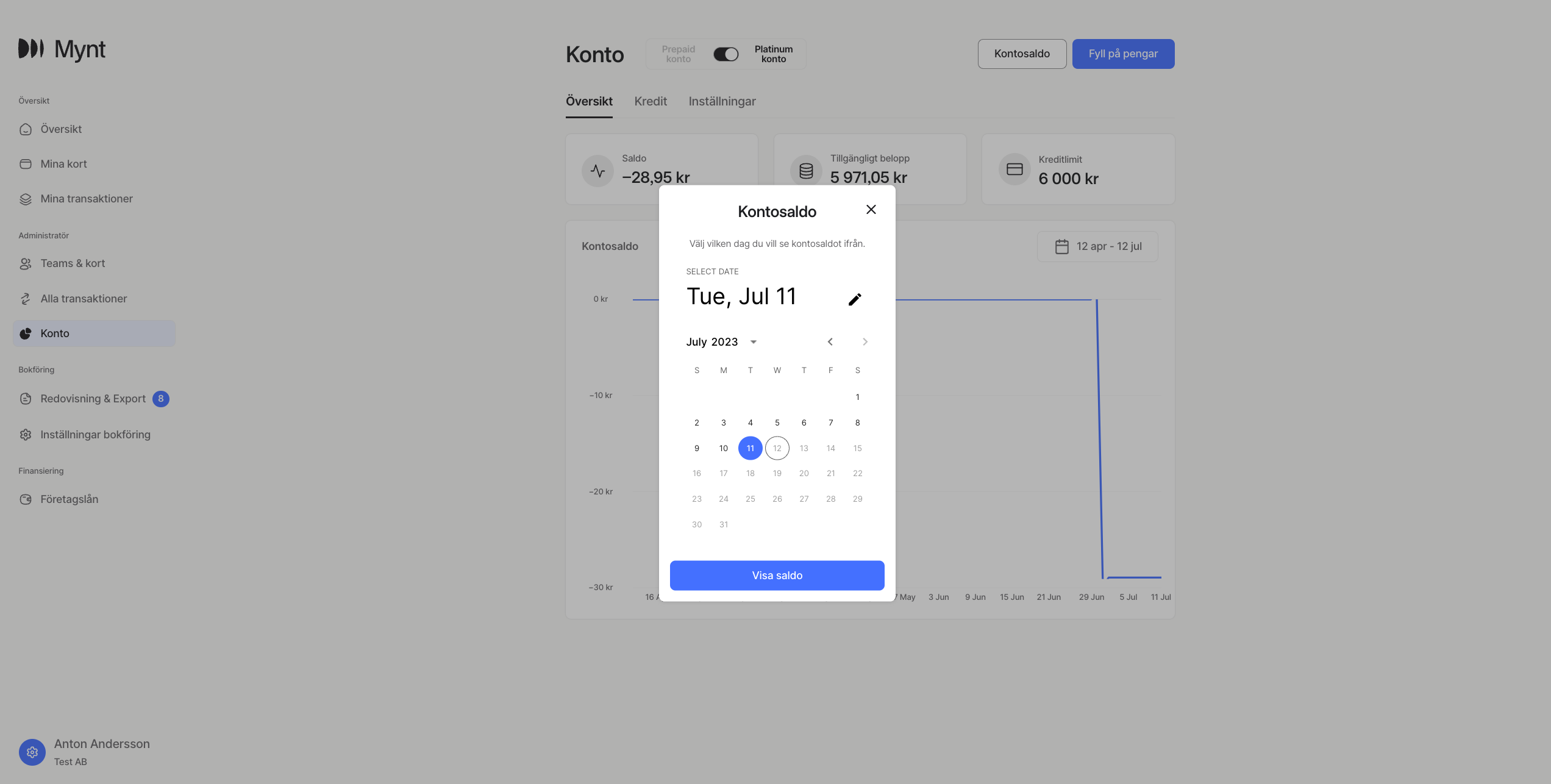Screen dimensions: 1551x784
Task: Toggle Prepaid/Platinum konto switch
Action: pos(726,54)
